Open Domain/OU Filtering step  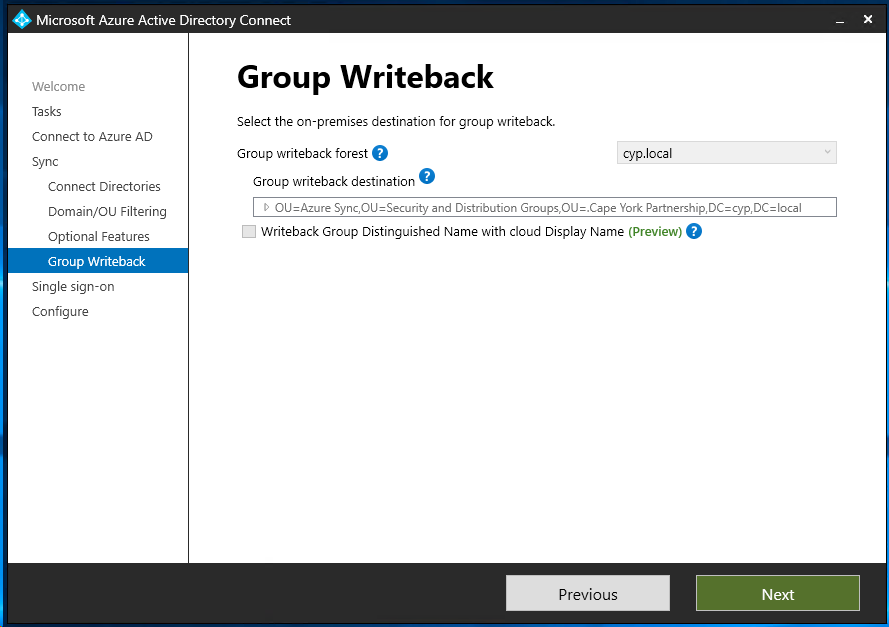107,211
